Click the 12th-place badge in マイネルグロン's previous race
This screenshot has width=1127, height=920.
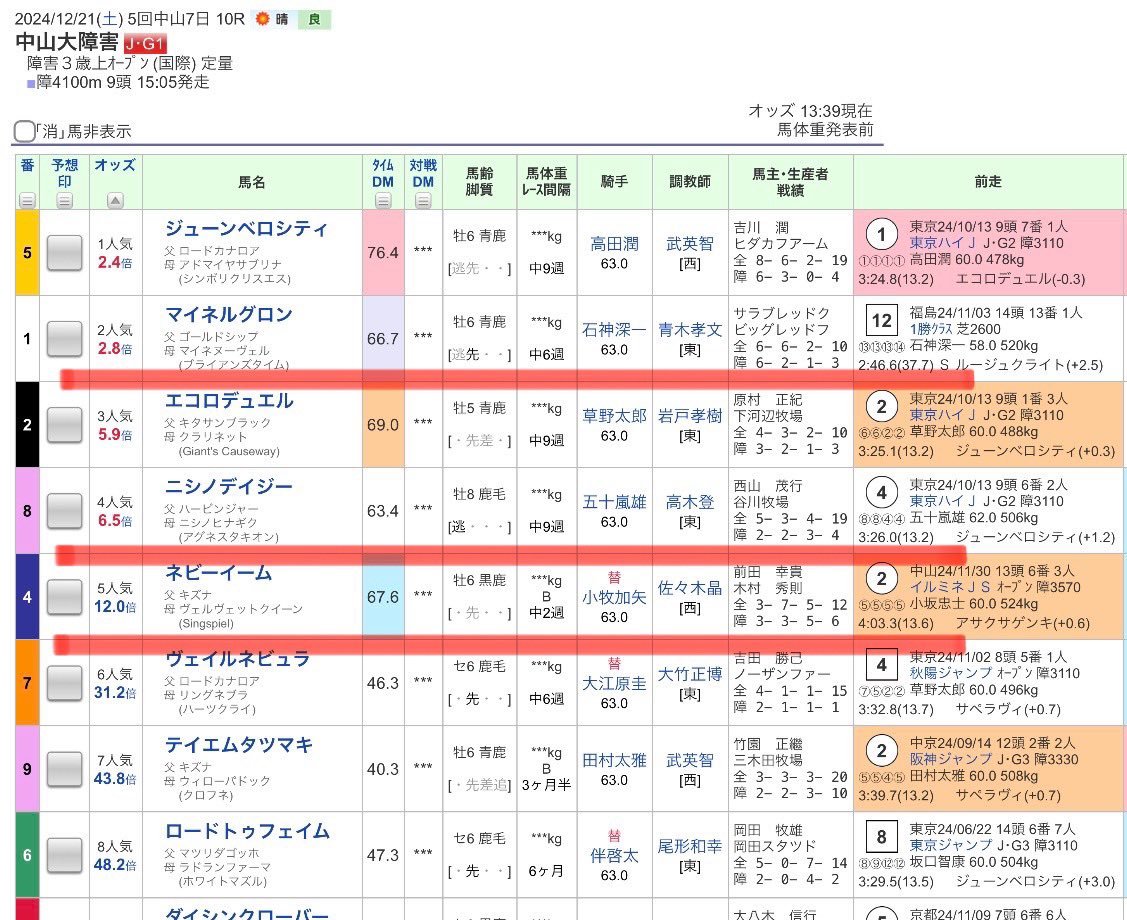point(881,321)
